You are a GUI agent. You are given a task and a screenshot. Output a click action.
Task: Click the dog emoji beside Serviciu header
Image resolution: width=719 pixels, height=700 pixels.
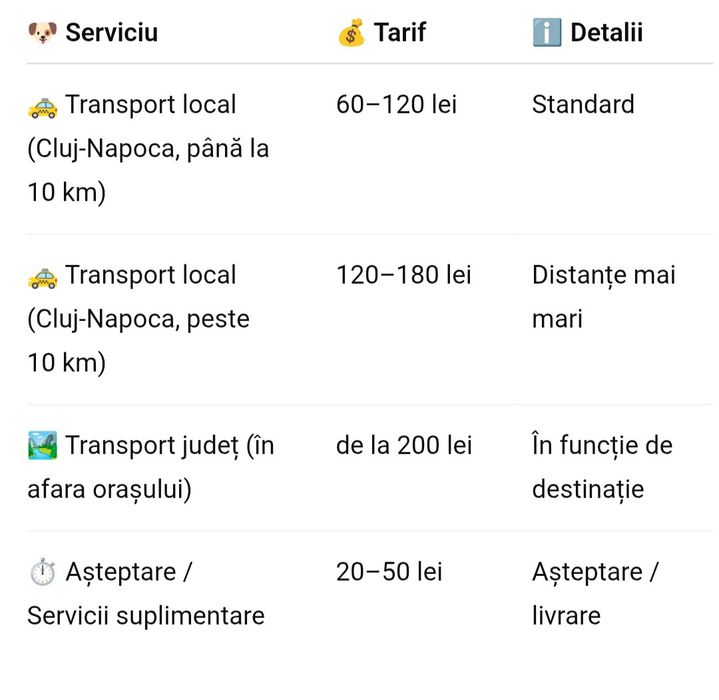[x=43, y=33]
